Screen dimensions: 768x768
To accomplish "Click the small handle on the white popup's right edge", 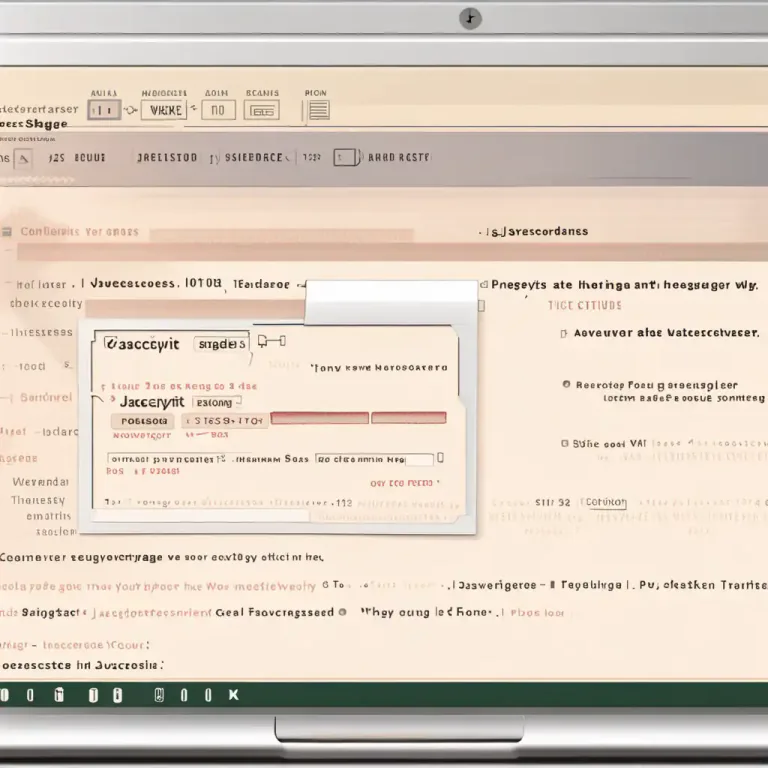I will (x=481, y=306).
